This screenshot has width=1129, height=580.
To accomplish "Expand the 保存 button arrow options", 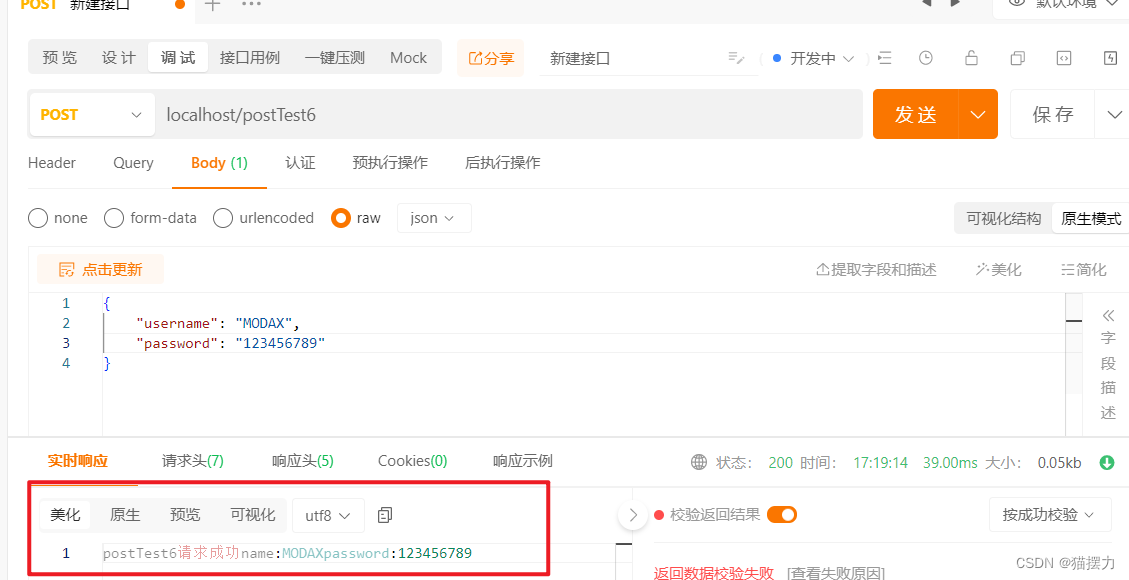I will pos(1114,114).
